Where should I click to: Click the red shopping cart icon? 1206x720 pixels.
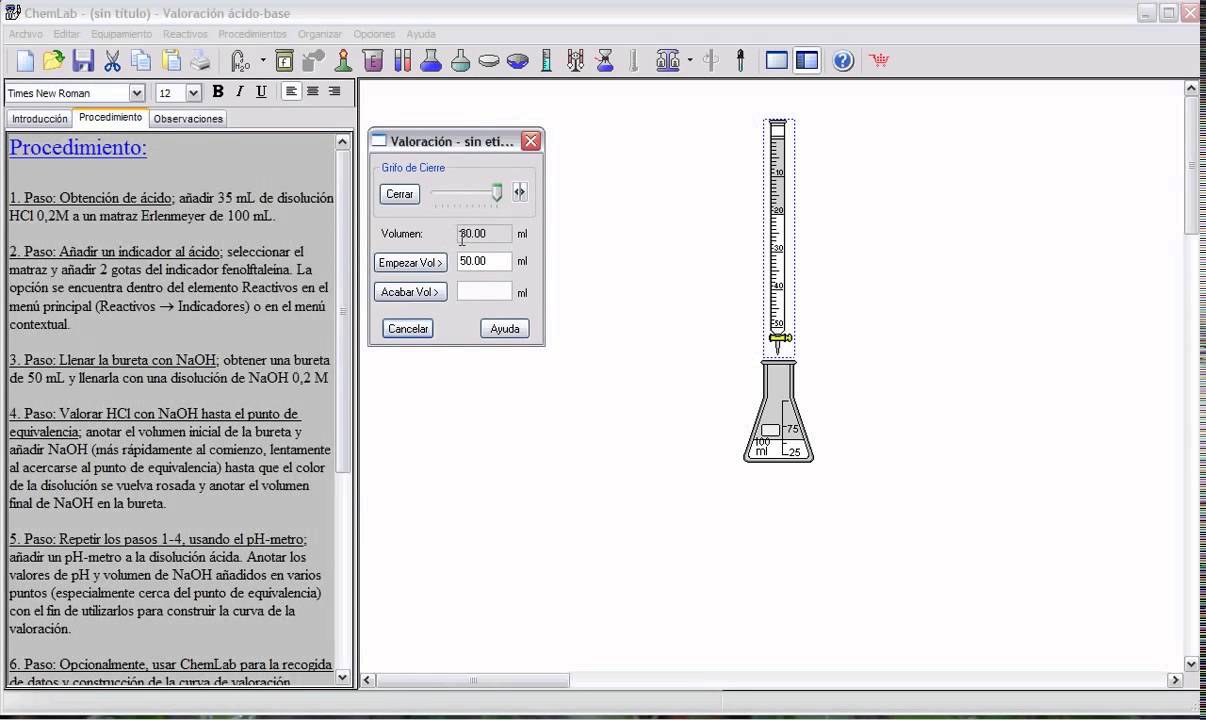click(x=879, y=61)
